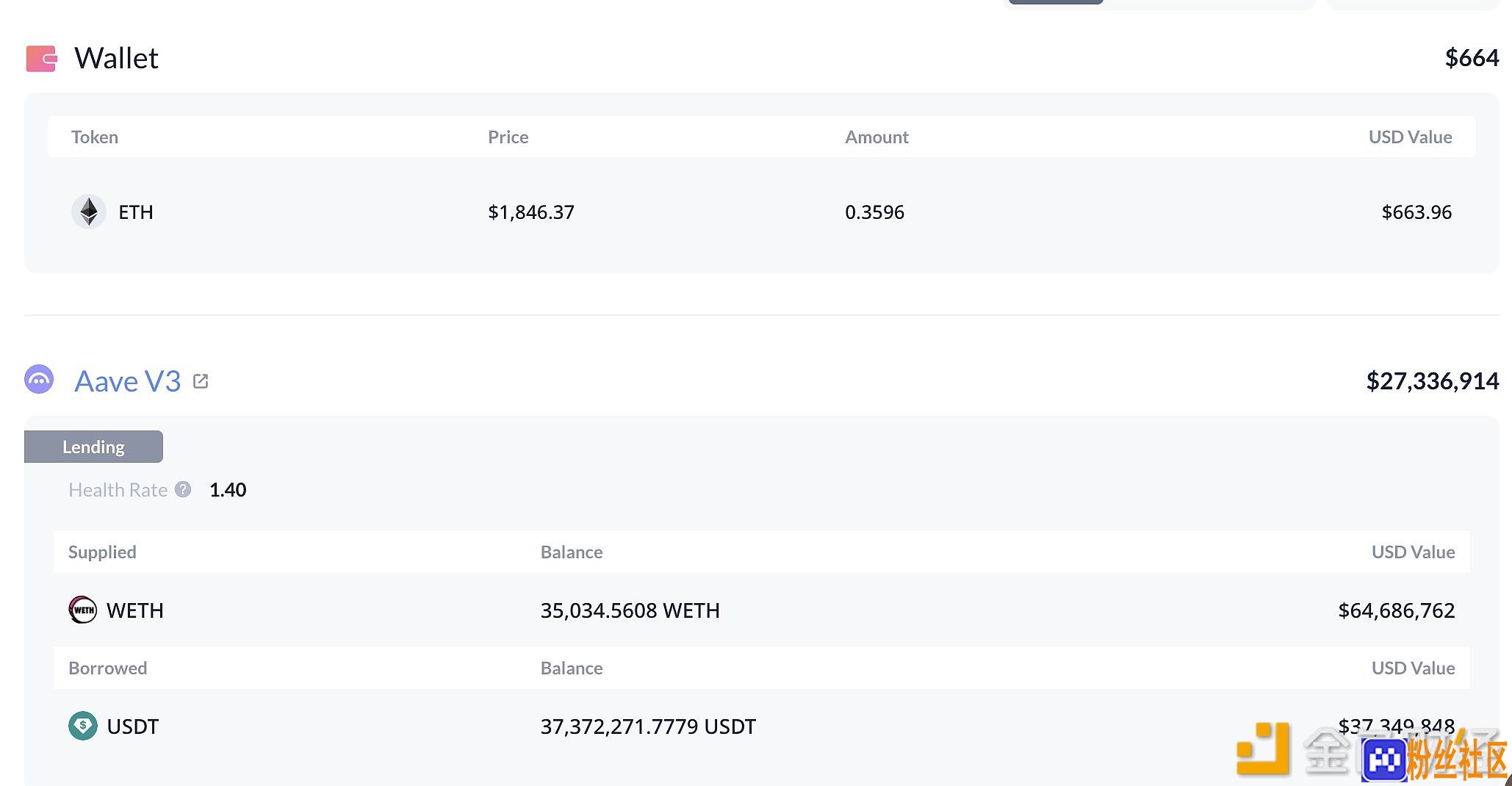The image size is (1512, 786).
Task: Click the Aave V3 protocol logo
Action: click(39, 380)
